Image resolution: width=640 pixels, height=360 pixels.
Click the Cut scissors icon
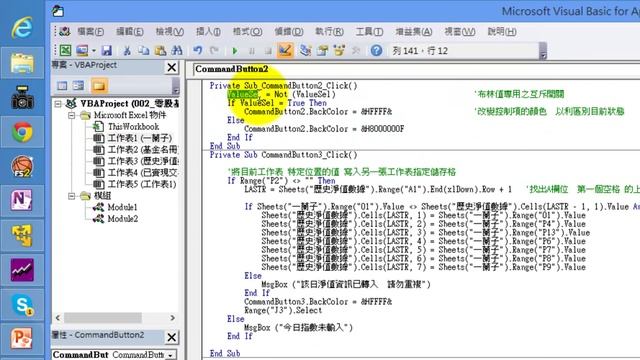pyautogui.click(x=127, y=51)
